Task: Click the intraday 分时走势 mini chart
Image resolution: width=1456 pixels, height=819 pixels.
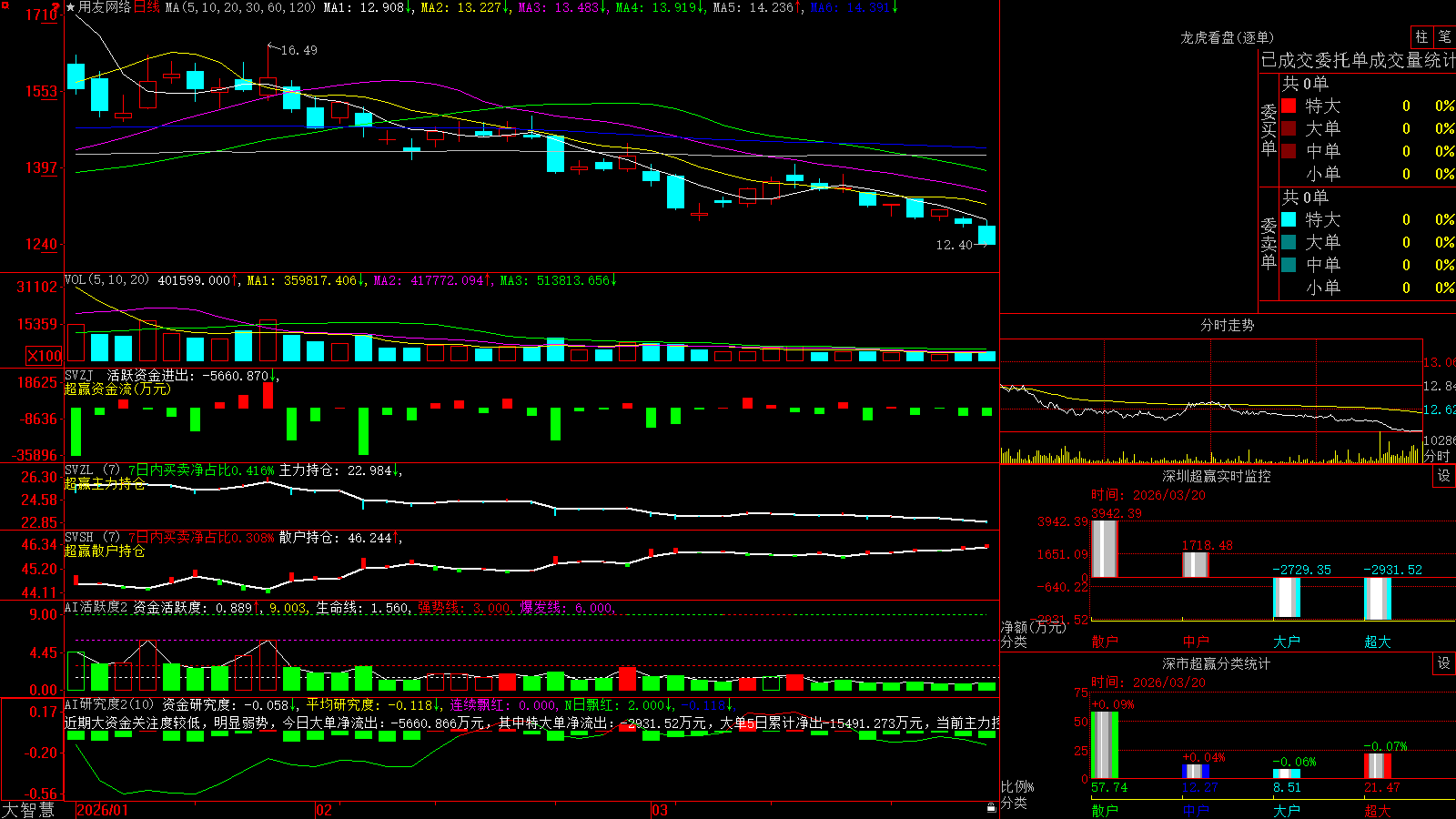Action: point(1211,401)
